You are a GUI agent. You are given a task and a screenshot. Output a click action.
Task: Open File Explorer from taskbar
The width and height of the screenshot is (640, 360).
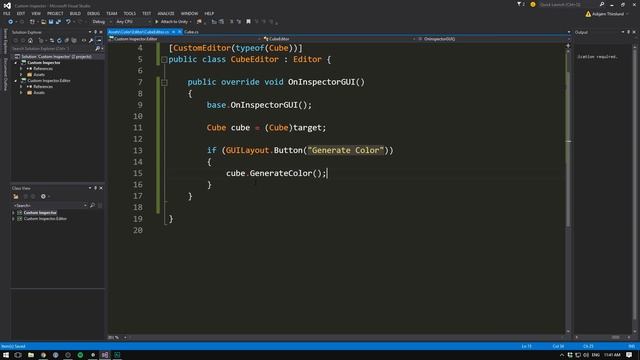[31, 355]
